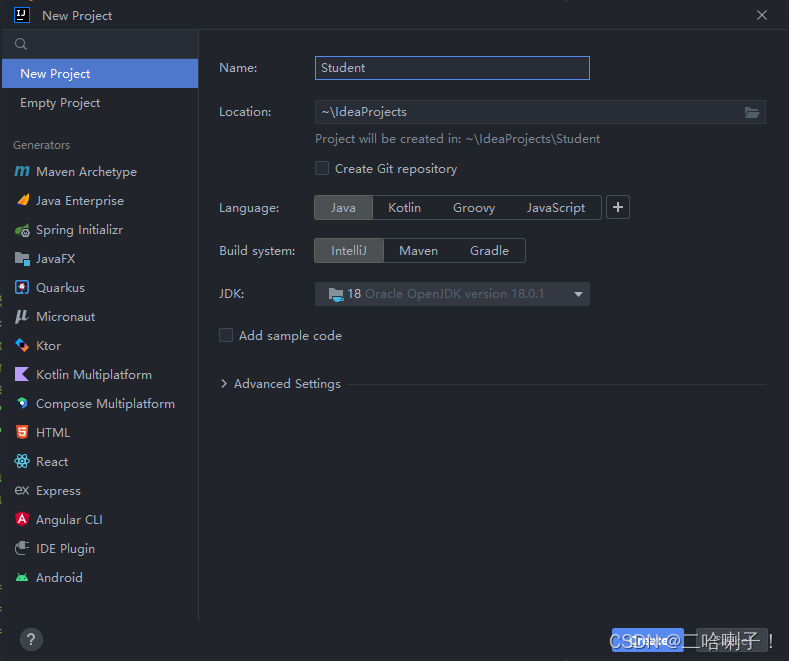Choose Spring Initializr generator
Viewport: 789px width, 661px height.
pyautogui.click(x=100, y=230)
